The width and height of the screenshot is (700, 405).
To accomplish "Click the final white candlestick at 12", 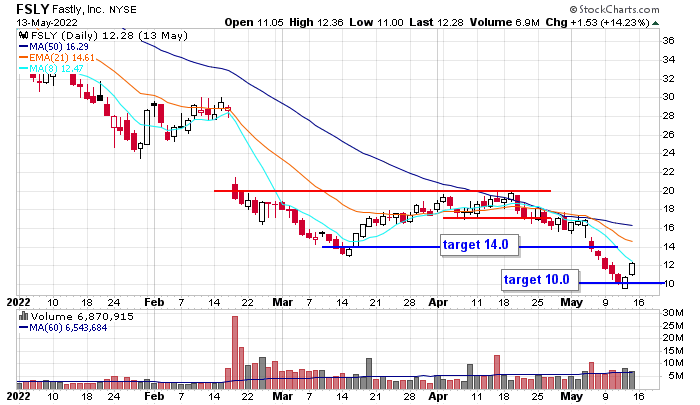I will pos(632,269).
